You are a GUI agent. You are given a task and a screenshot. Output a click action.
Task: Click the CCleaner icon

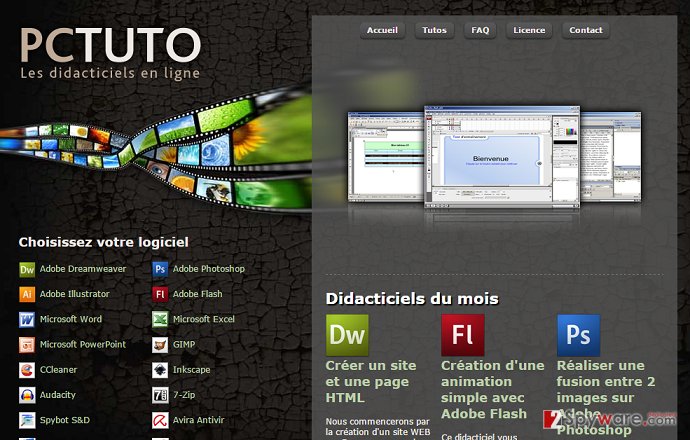tap(27, 370)
